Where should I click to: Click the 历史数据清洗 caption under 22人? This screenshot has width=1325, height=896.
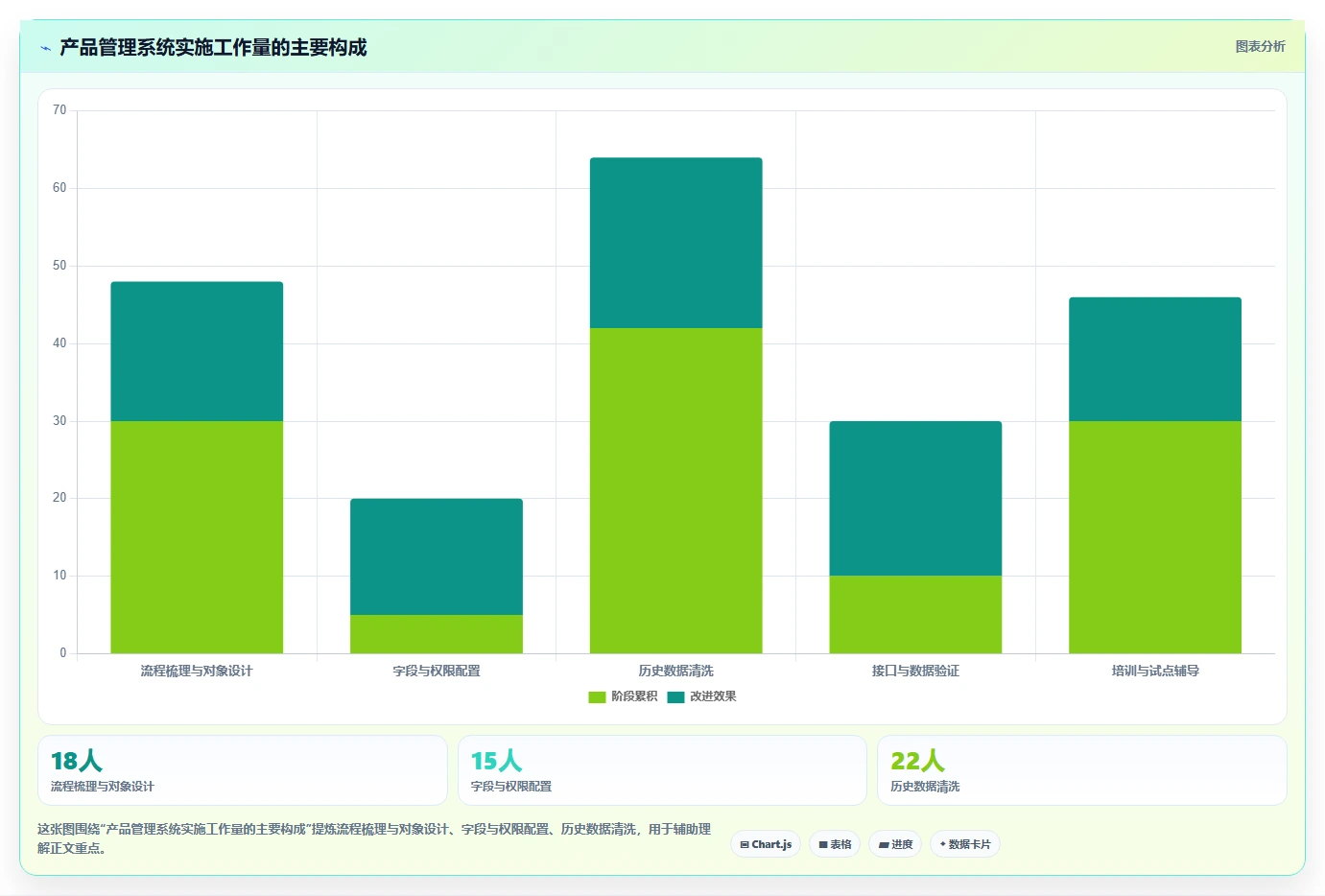tap(925, 787)
